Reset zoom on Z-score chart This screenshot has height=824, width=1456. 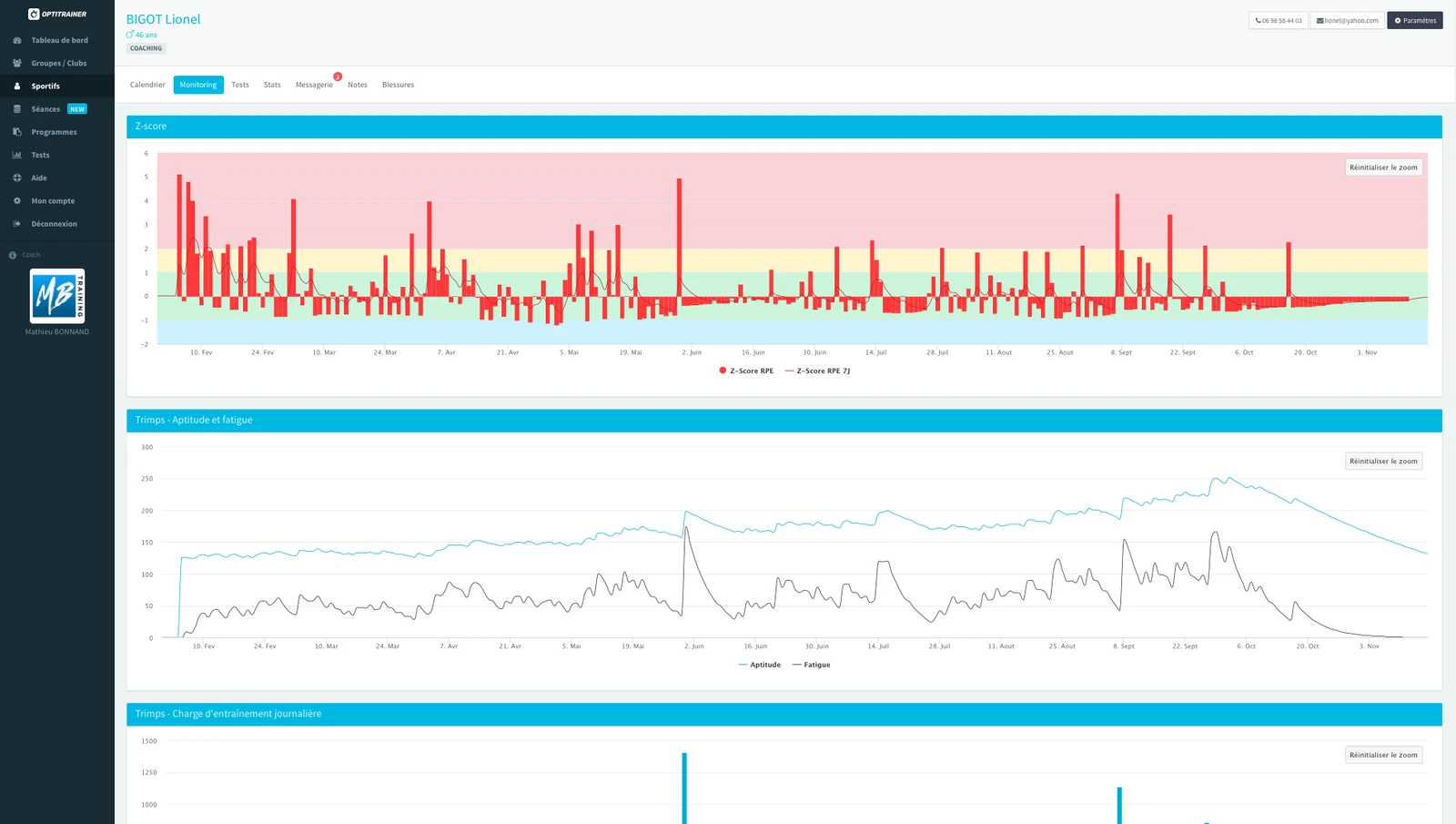pos(1383,168)
